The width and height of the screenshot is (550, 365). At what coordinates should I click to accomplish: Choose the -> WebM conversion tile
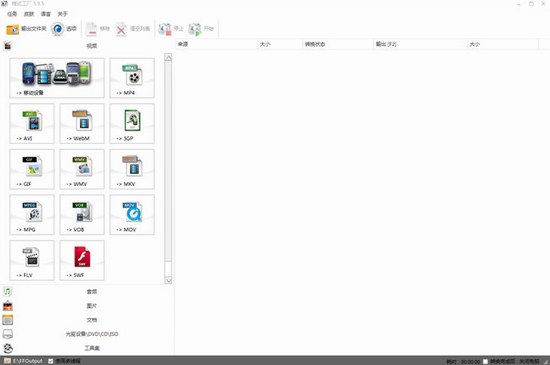point(82,123)
